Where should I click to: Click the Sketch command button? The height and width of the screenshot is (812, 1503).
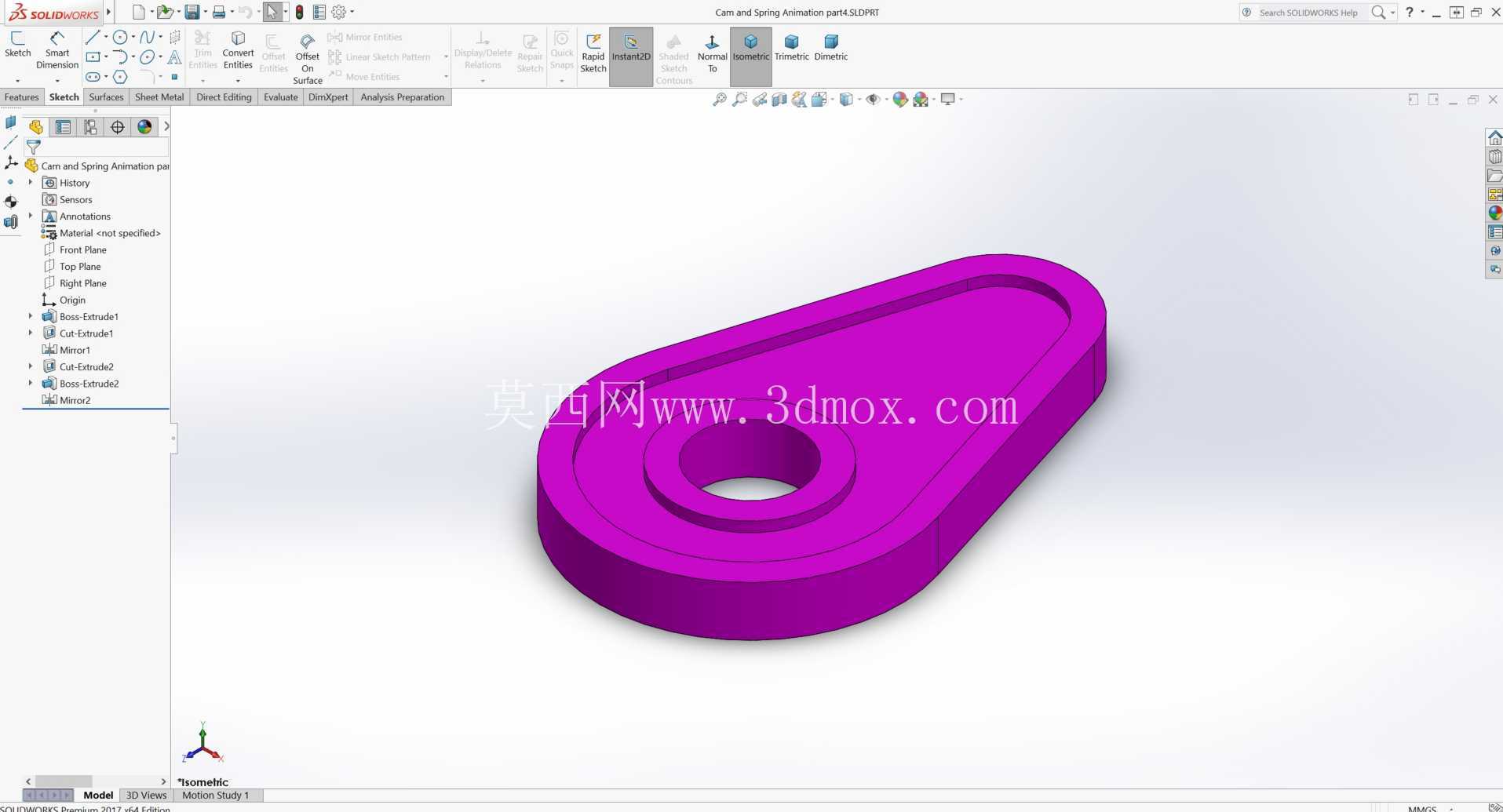click(17, 46)
